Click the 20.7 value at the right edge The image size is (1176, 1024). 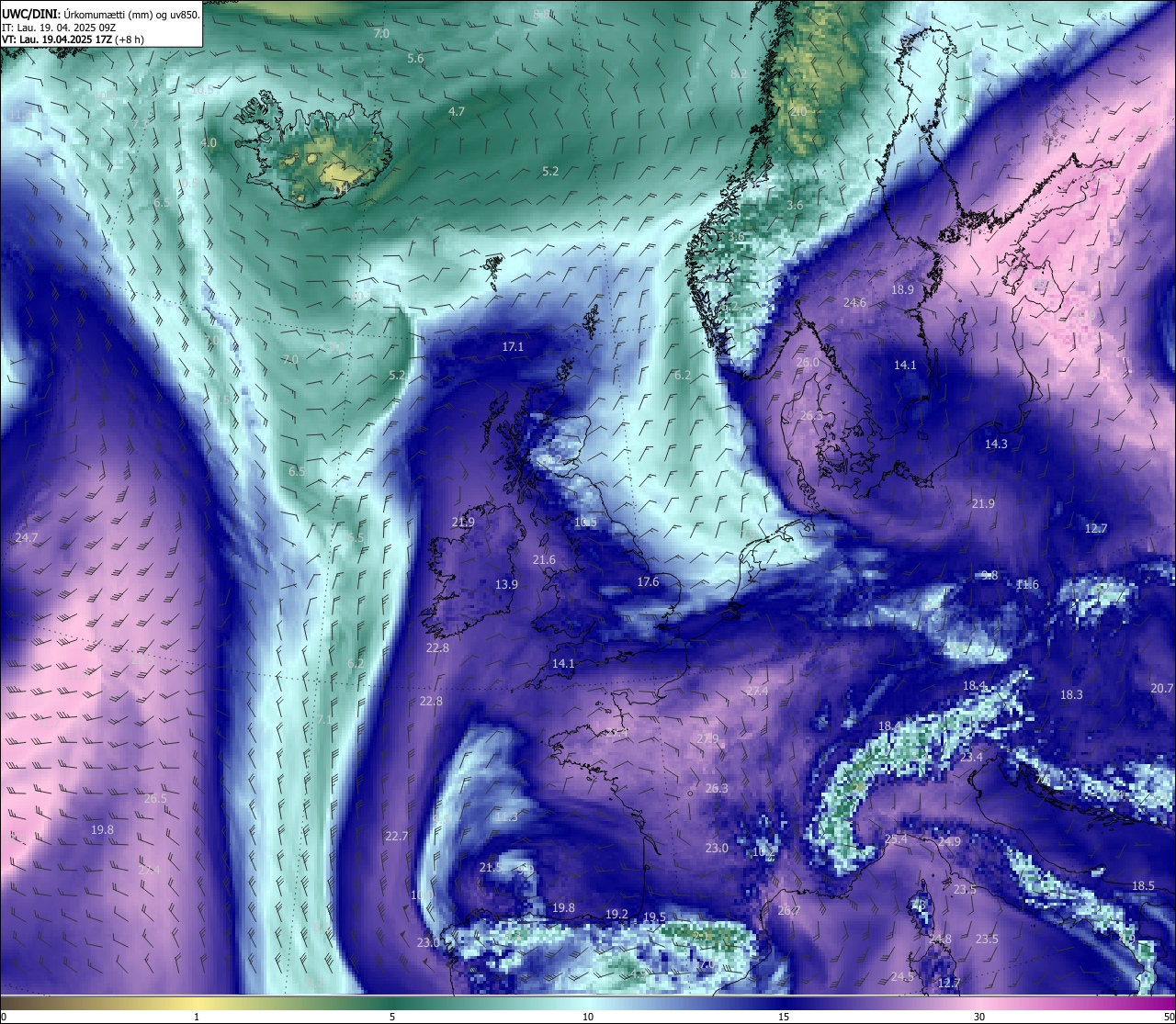tap(1162, 688)
